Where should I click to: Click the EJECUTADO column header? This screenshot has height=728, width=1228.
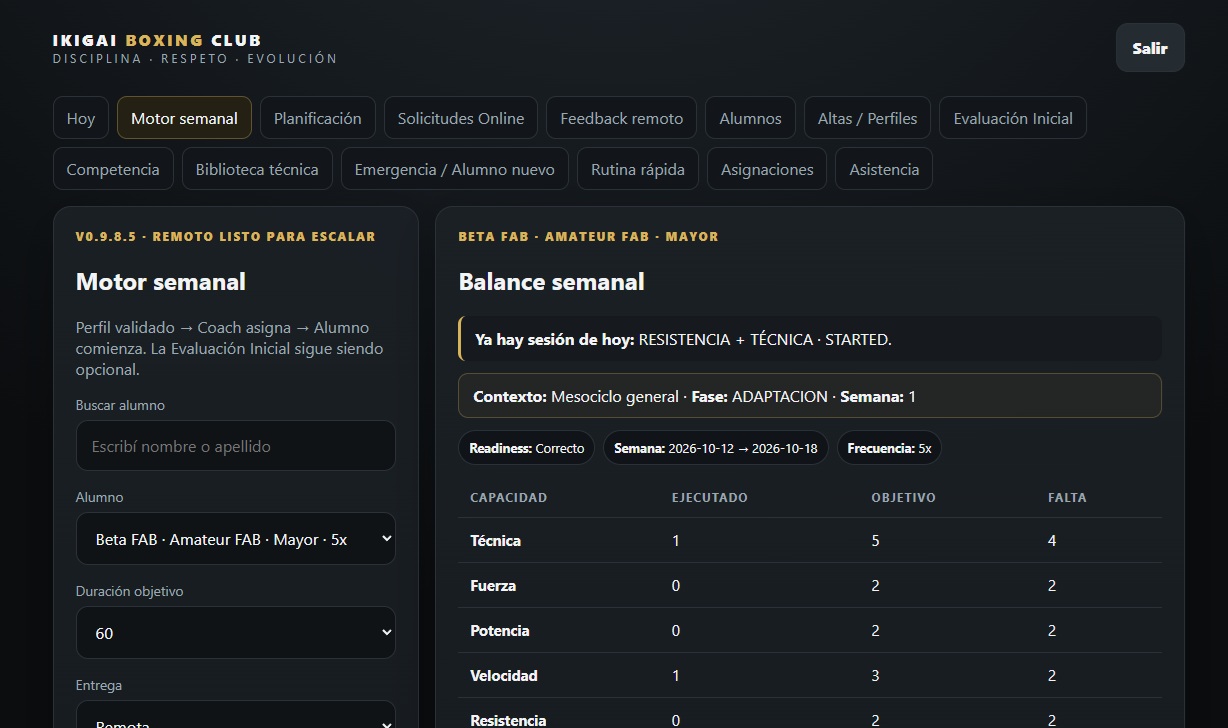[710, 497]
